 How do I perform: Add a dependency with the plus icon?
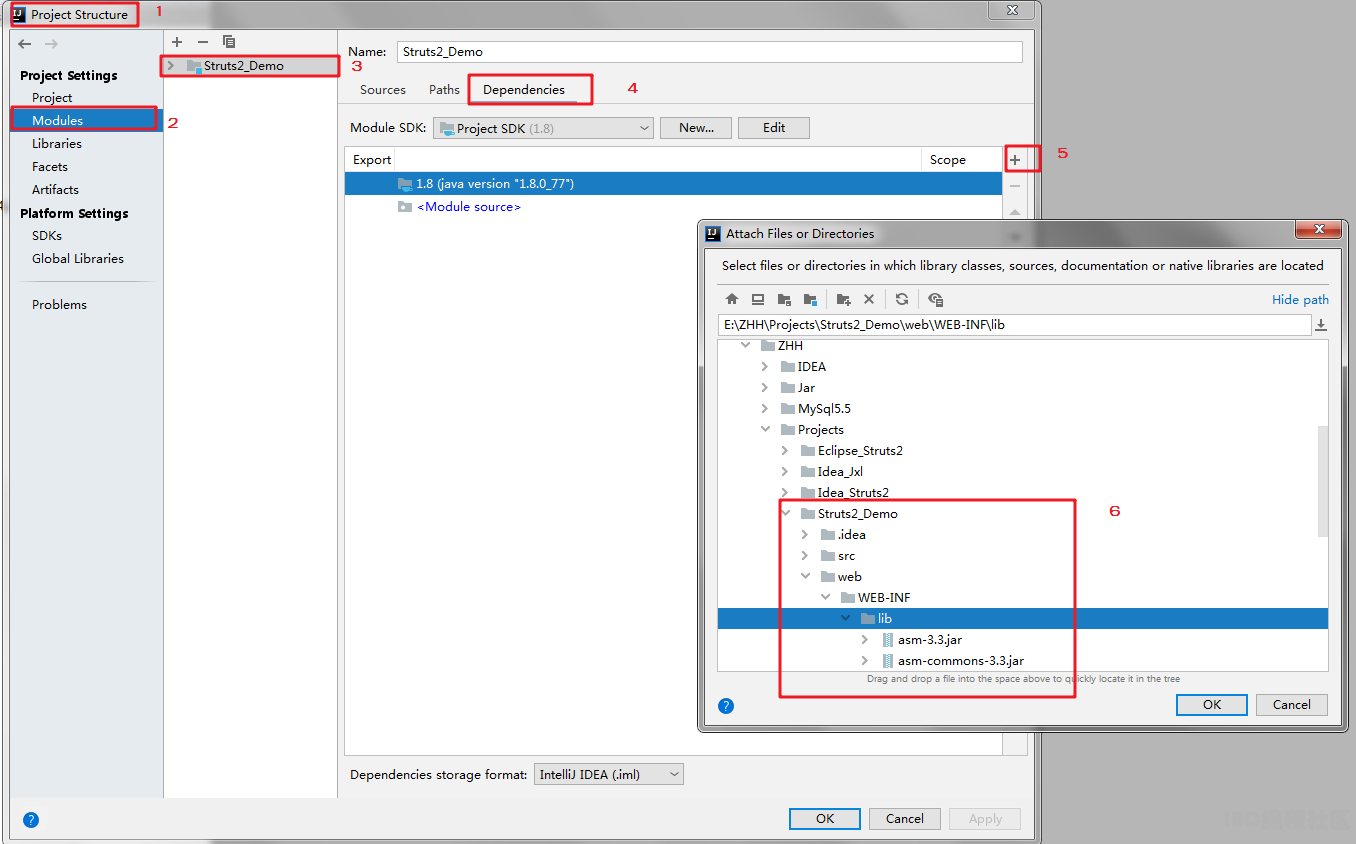click(x=1015, y=159)
